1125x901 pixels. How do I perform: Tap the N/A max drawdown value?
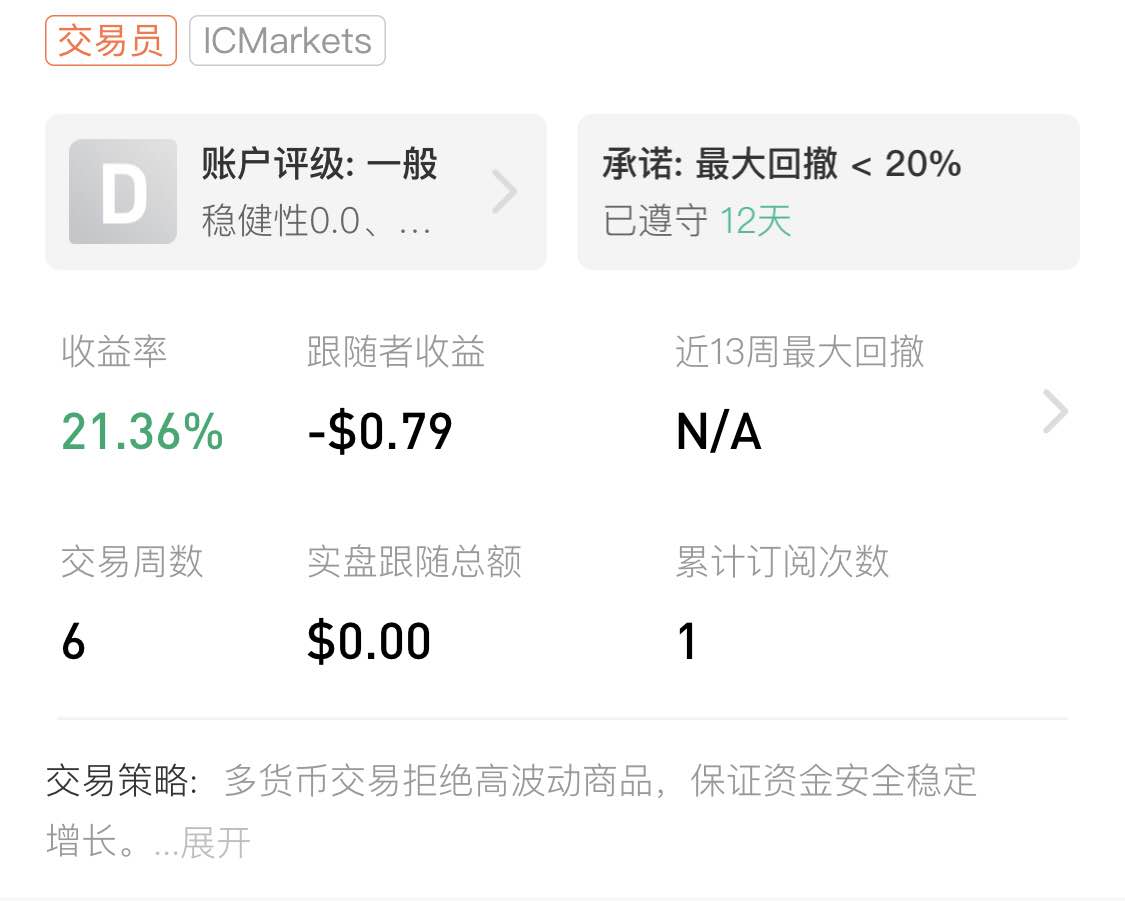tap(719, 432)
